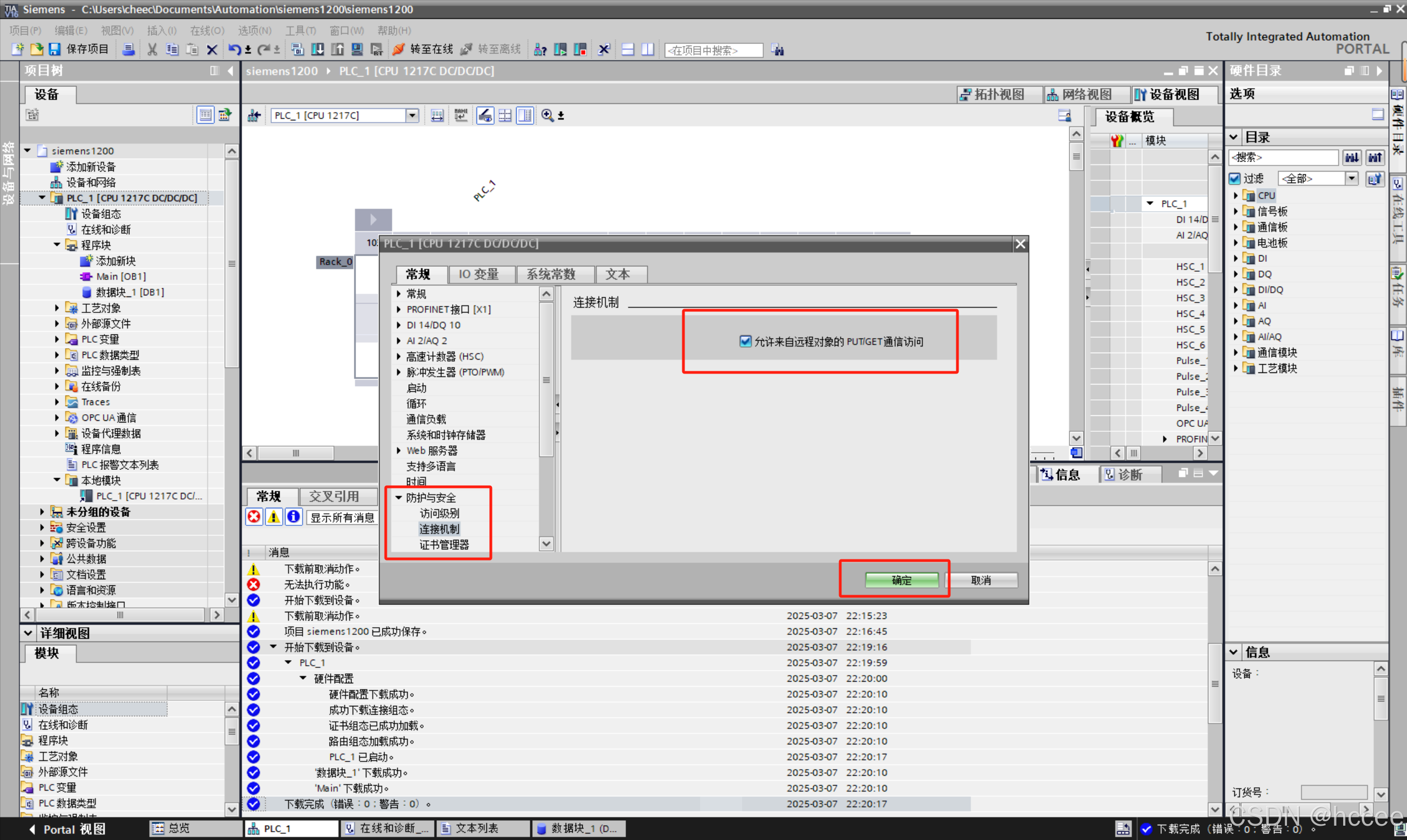Expand the PROFINET接口 [X1] node
This screenshot has height=840, width=1407.
(398, 310)
